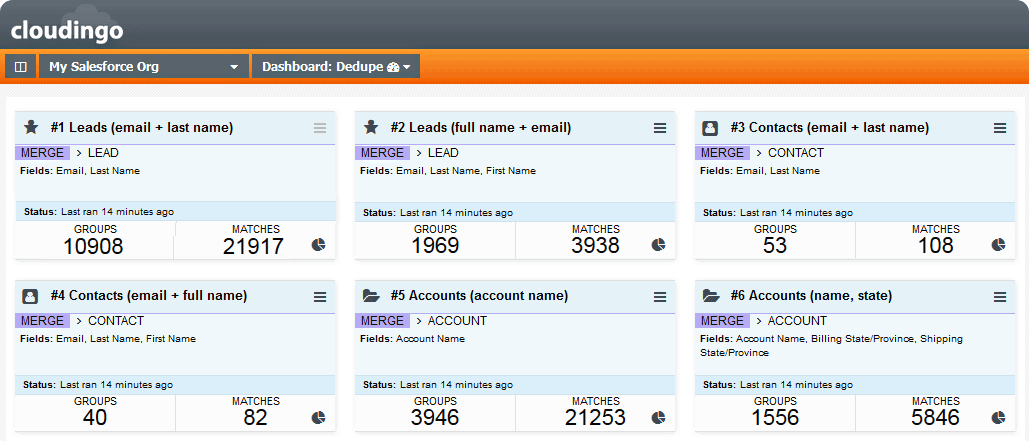The image size is (1029, 441).
Task: Expand the Dashboard: Dedupe dropdown
Action: pyautogui.click(x=336, y=67)
